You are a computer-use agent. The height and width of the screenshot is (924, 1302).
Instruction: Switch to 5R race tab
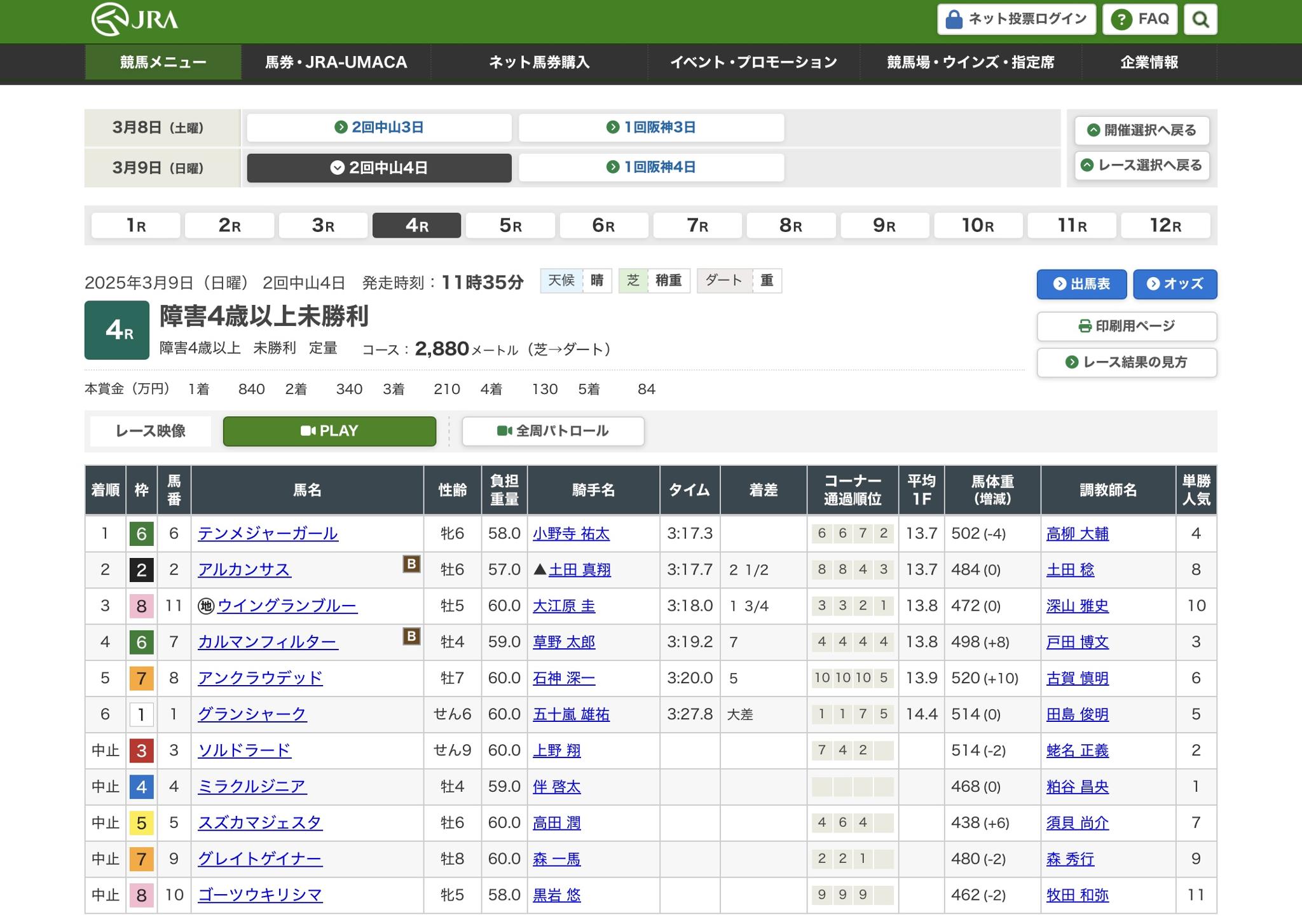click(x=510, y=226)
